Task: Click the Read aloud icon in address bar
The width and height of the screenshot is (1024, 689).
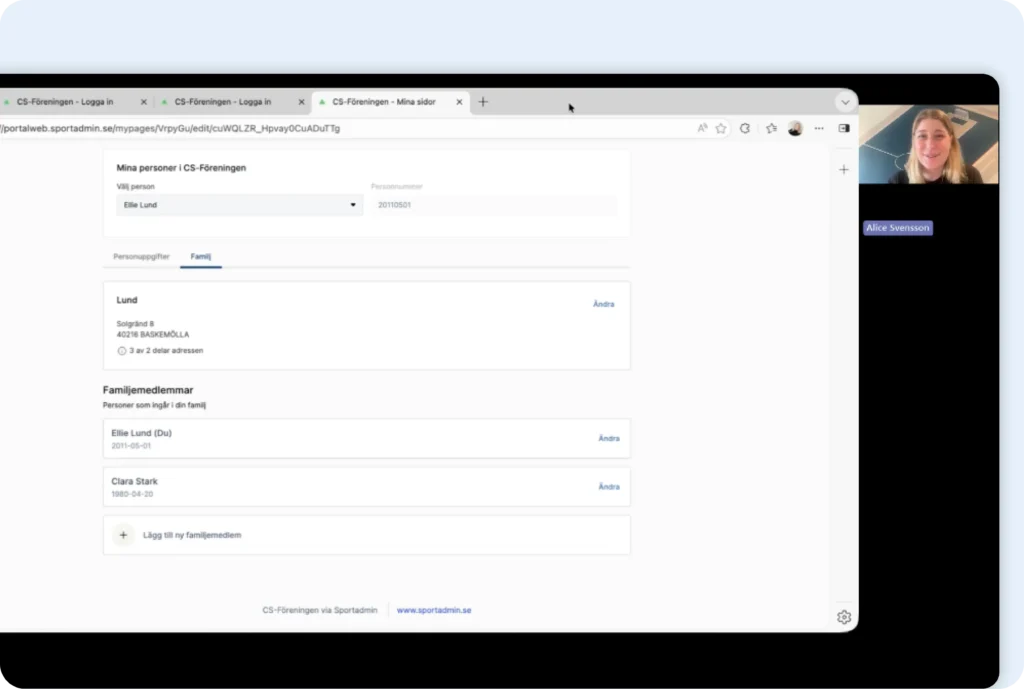Action: (702, 128)
